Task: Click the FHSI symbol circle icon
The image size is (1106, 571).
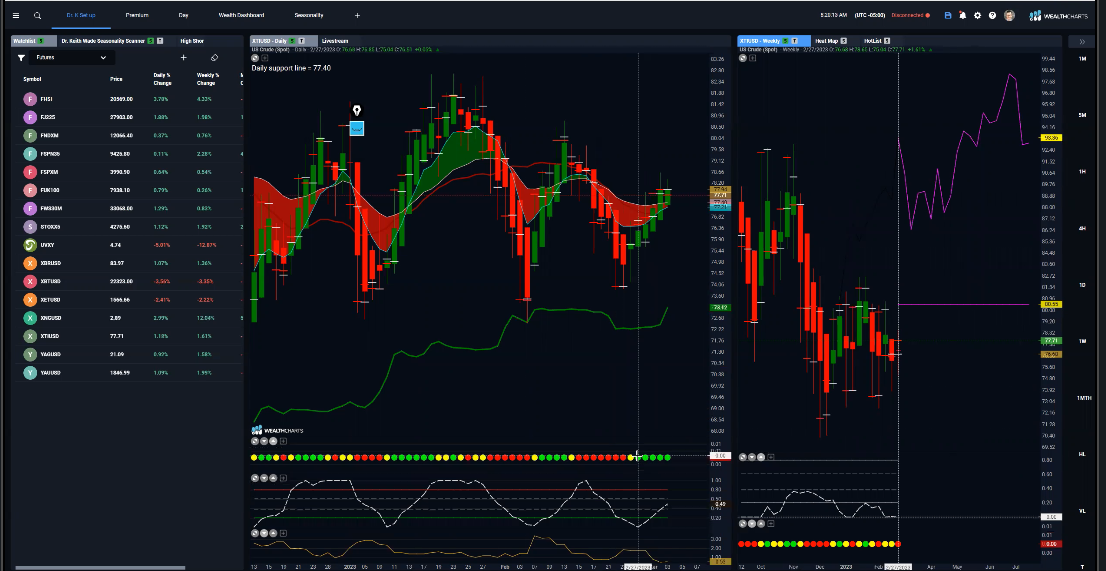Action: coord(30,99)
